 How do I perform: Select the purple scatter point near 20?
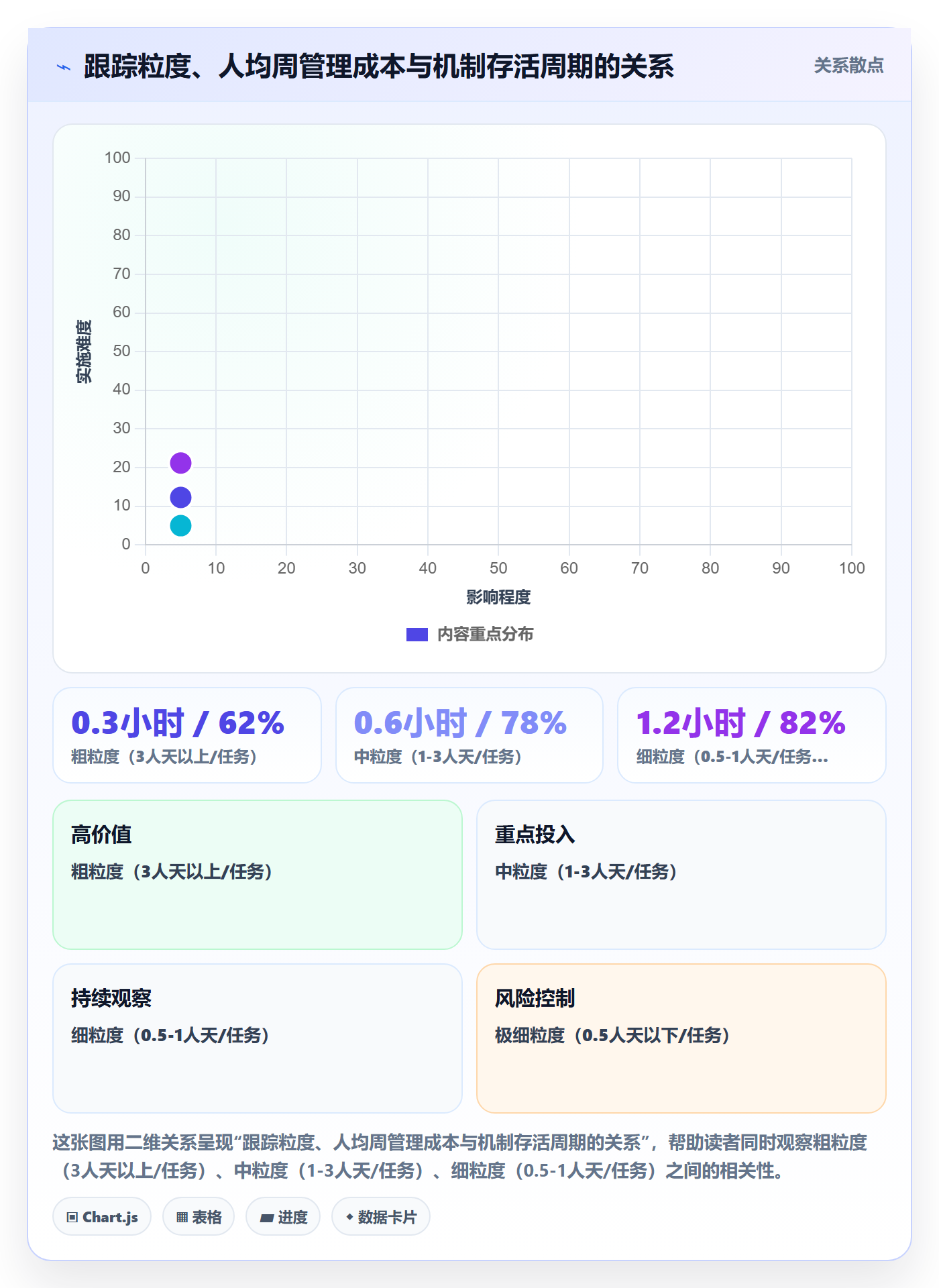180,463
